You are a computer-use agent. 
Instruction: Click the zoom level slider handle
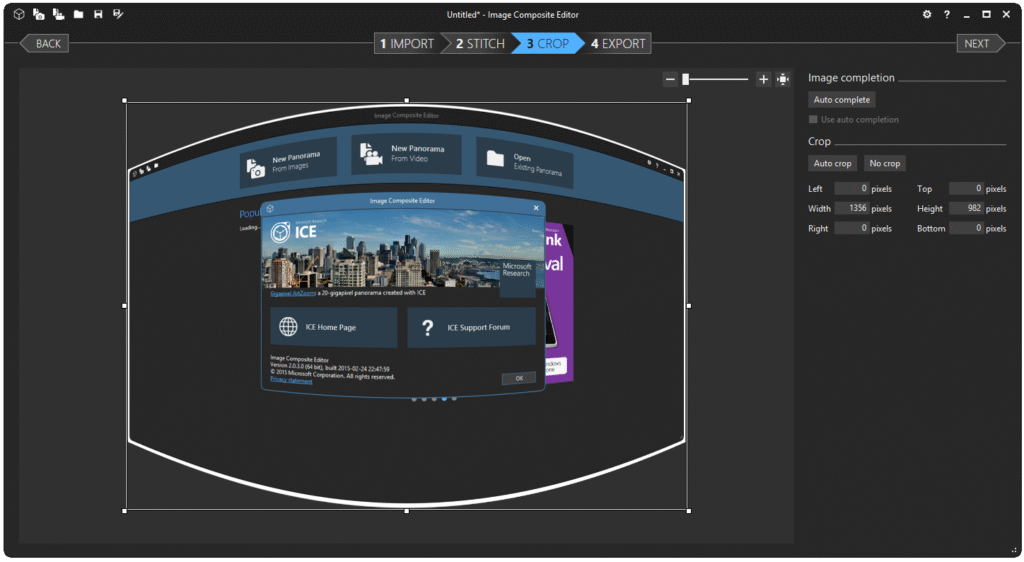tap(685, 80)
